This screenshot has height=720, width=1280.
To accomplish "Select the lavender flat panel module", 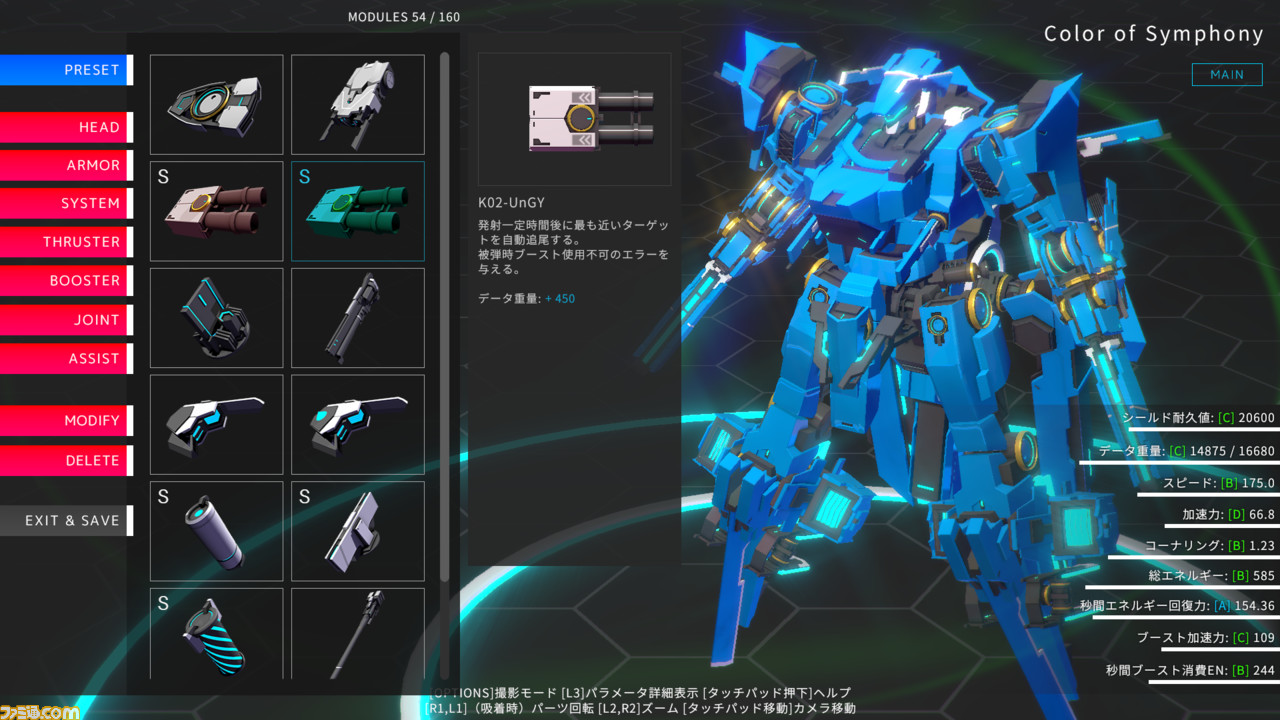I will [358, 531].
